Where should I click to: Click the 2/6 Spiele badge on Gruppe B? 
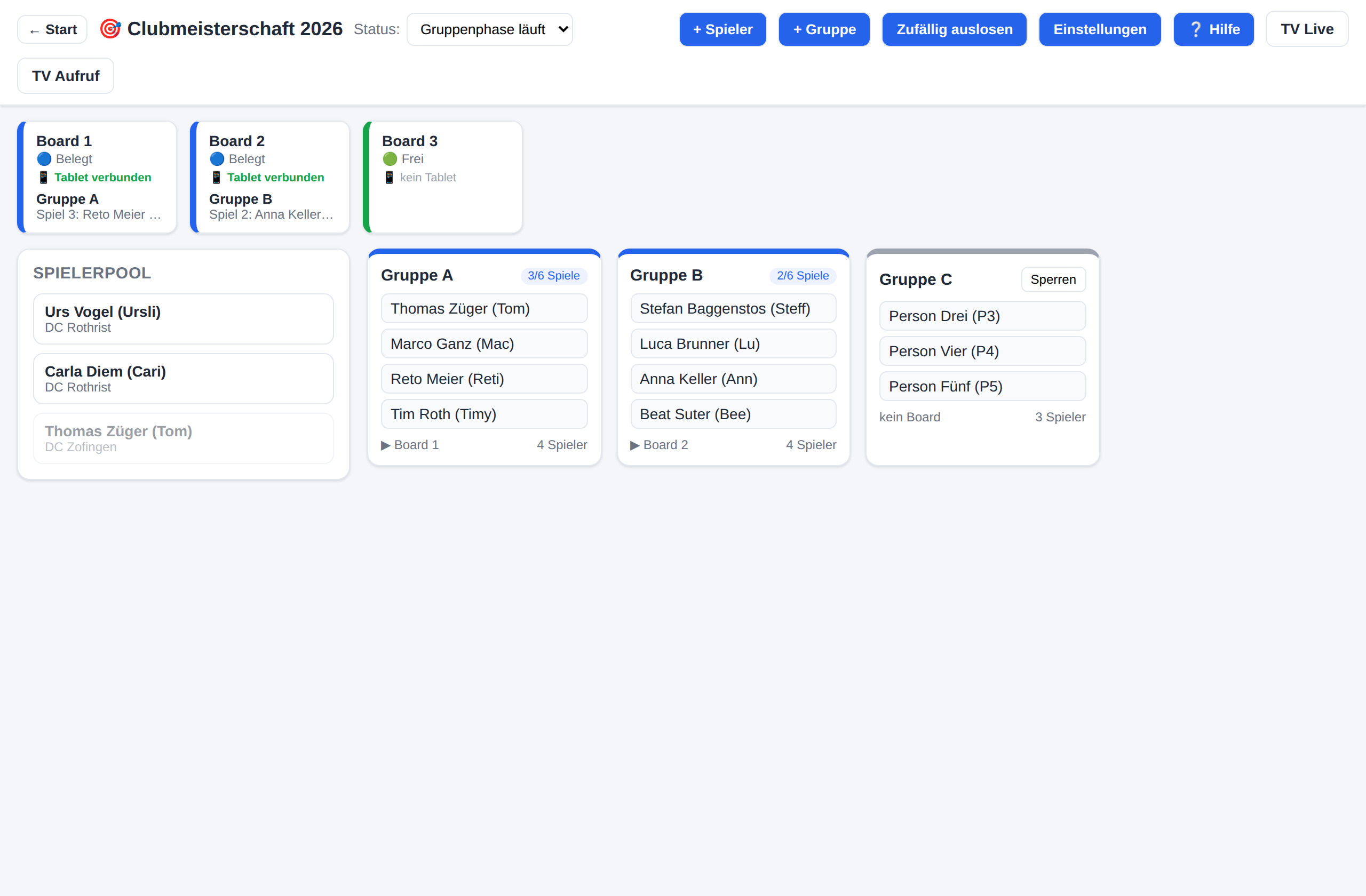click(803, 276)
